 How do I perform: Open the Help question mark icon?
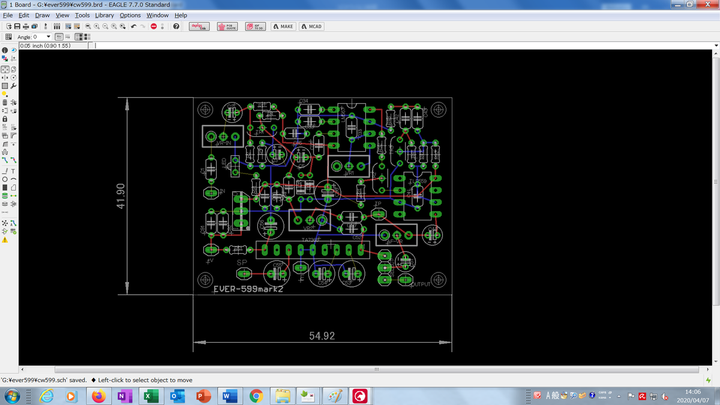point(176,26)
